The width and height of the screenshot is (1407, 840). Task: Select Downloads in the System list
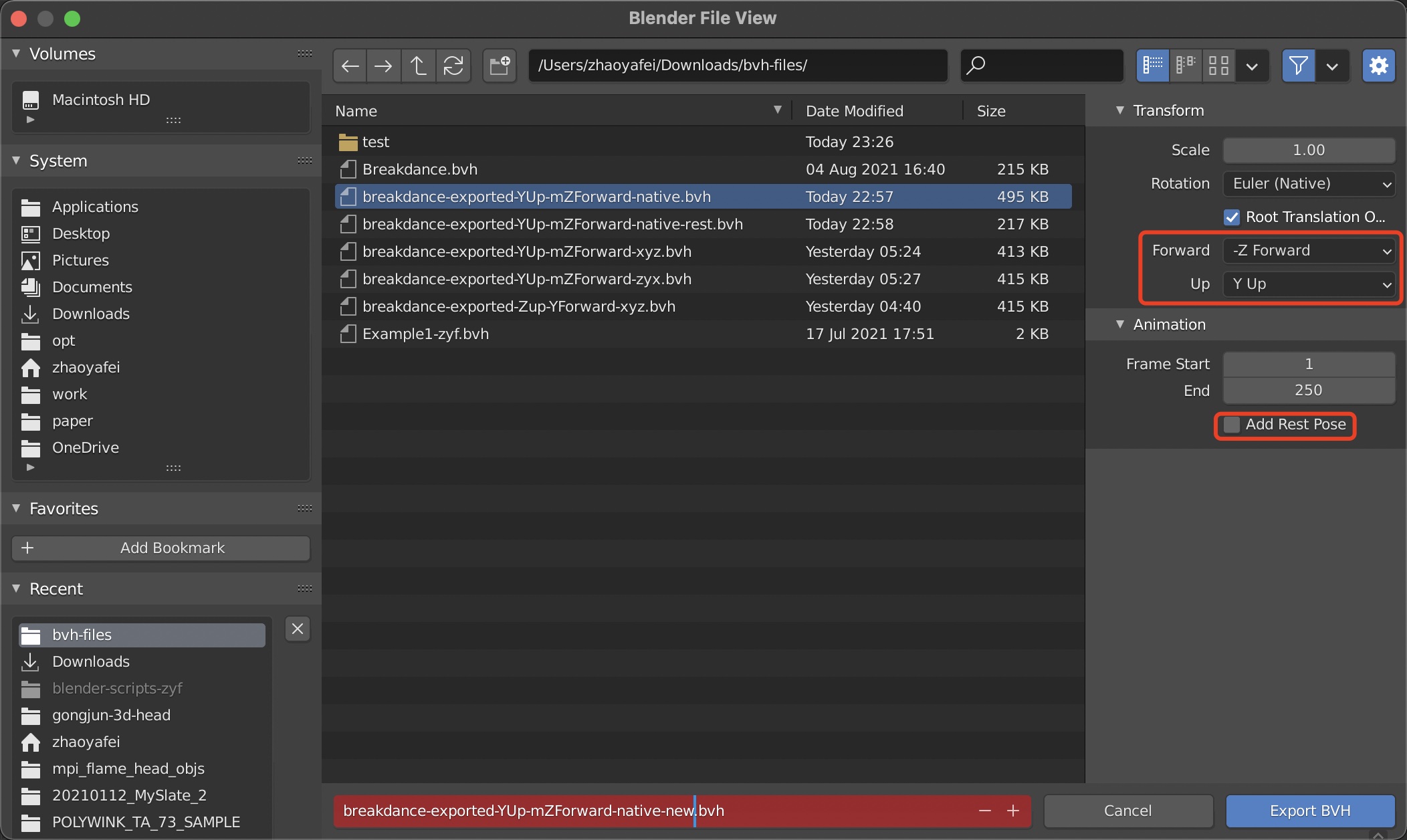click(91, 314)
